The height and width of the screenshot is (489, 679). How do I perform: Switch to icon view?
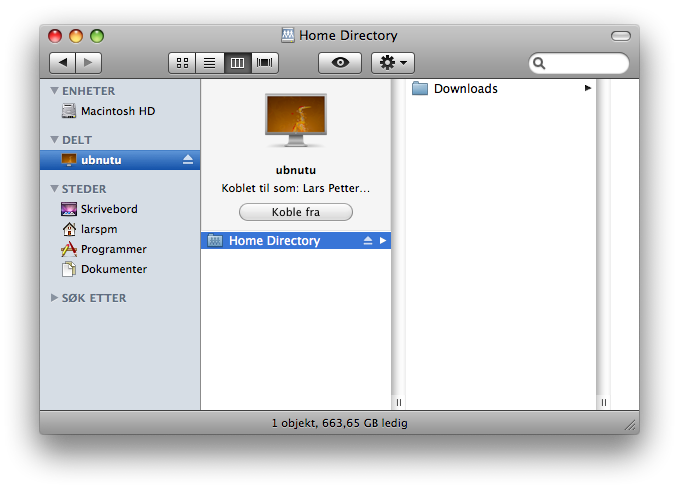point(182,63)
